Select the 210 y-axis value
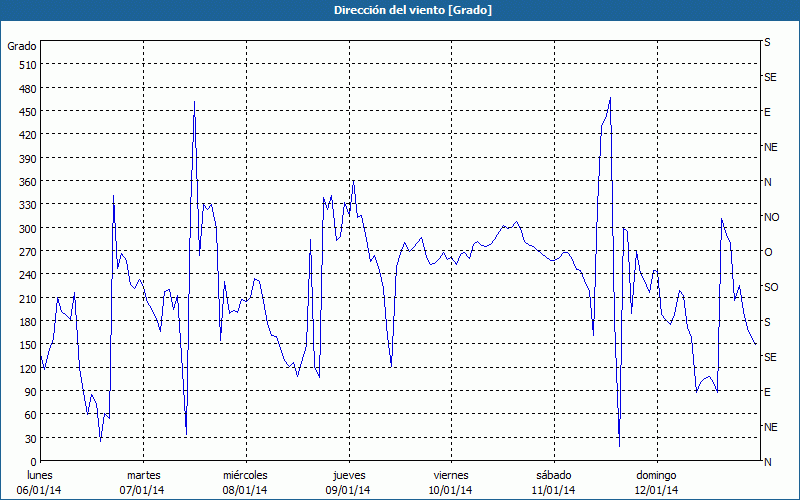 tap(28, 298)
